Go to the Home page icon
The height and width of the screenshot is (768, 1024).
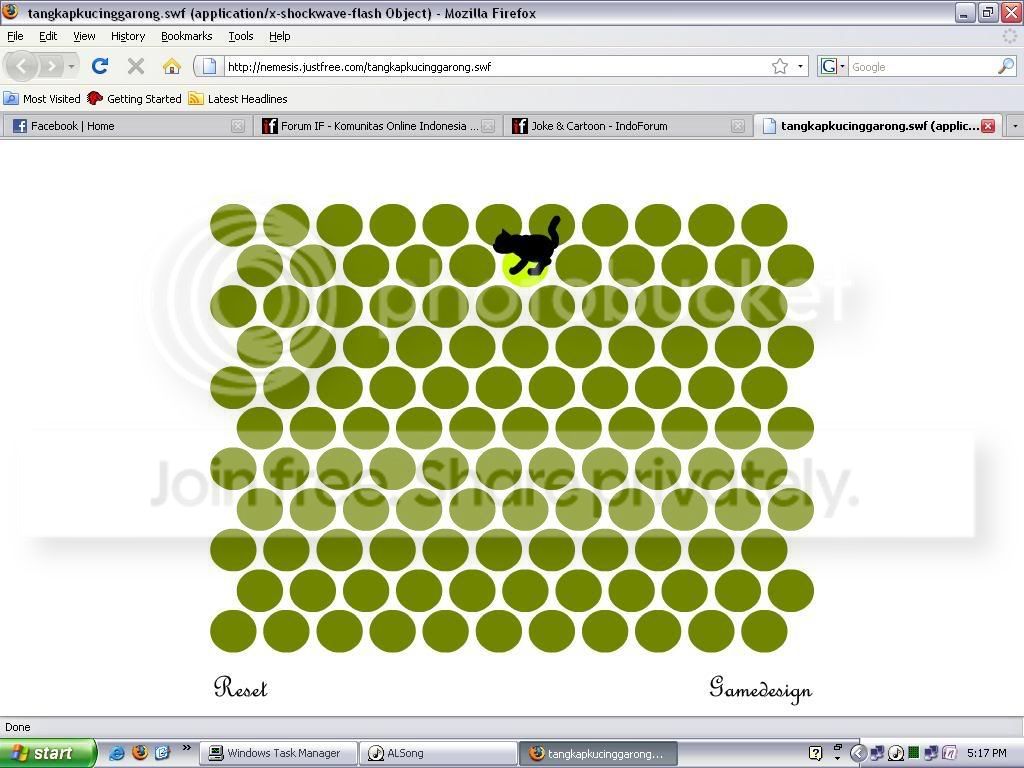click(x=172, y=66)
